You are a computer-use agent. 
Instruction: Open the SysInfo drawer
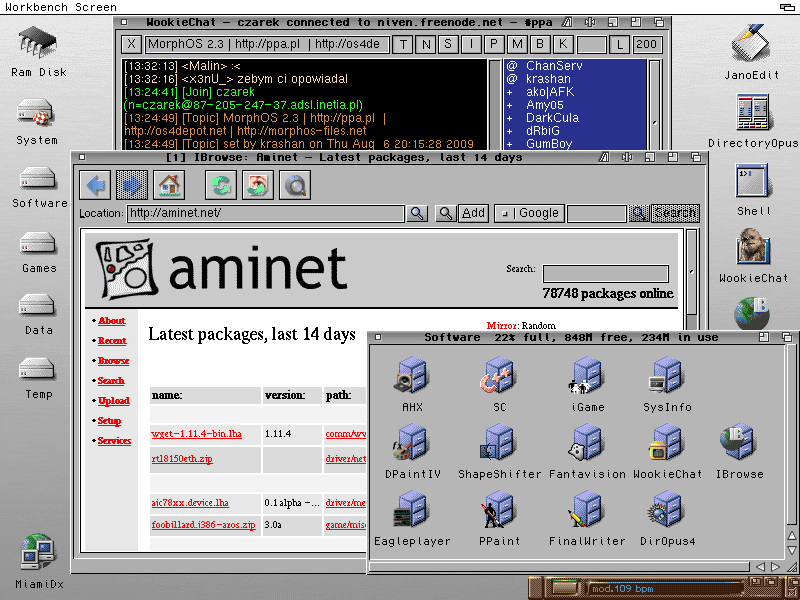[x=667, y=376]
